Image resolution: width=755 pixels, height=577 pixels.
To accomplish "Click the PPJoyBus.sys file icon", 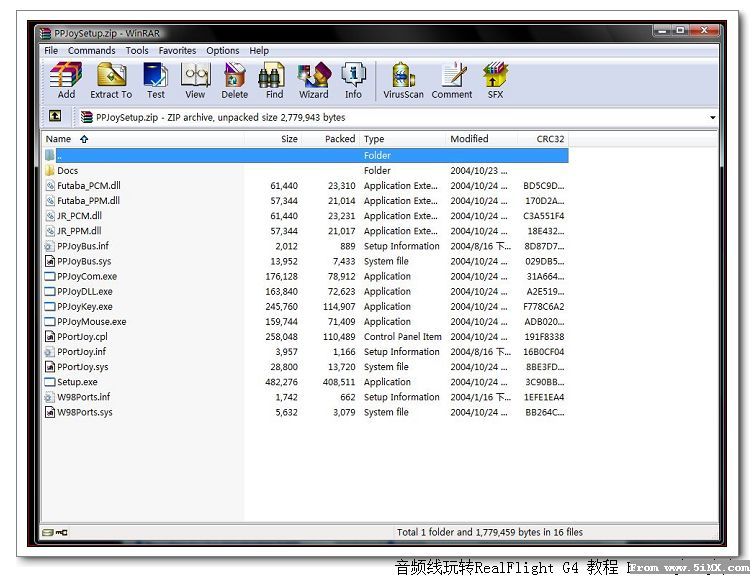I will (50, 261).
